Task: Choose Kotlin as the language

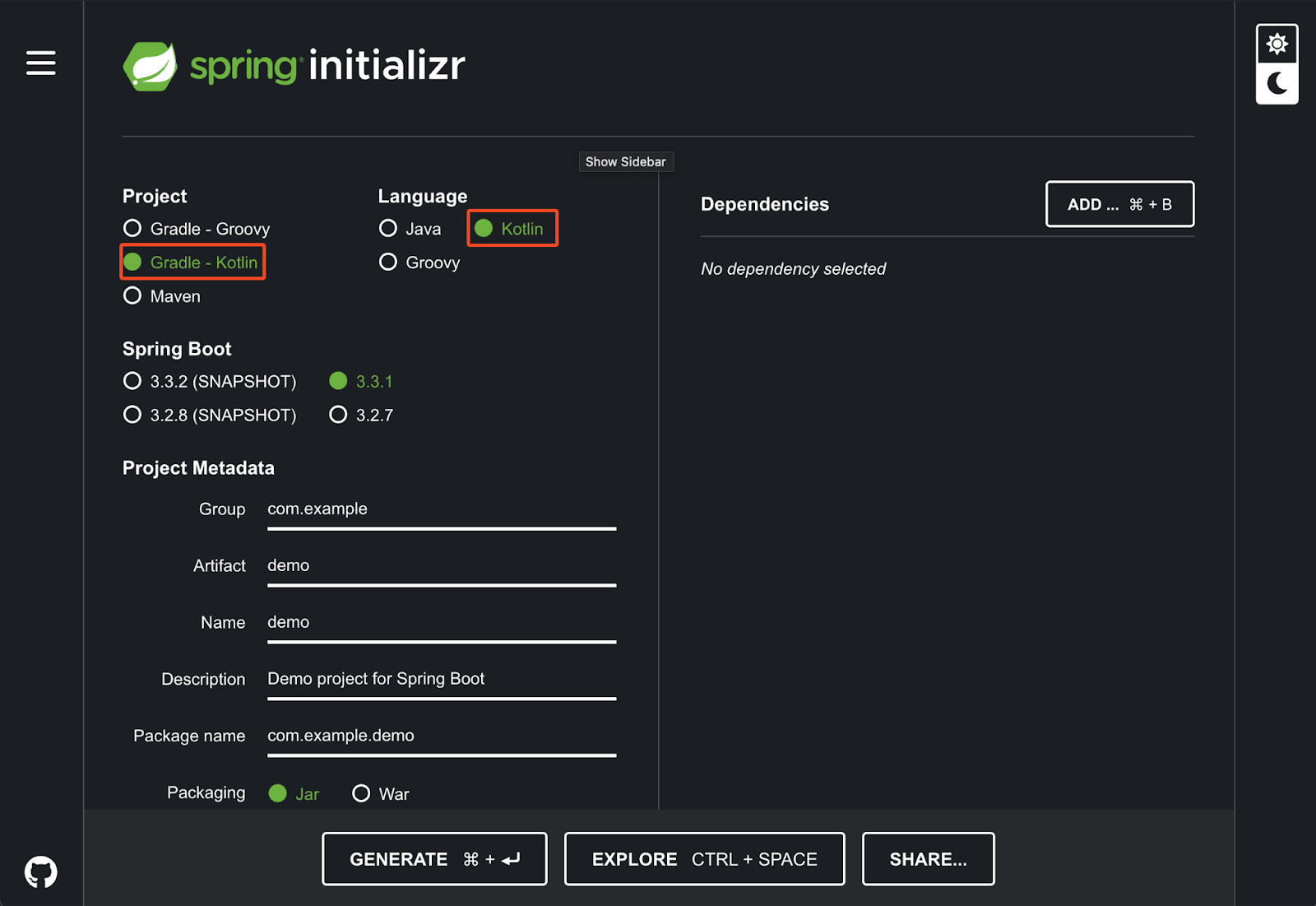Action: (510, 229)
